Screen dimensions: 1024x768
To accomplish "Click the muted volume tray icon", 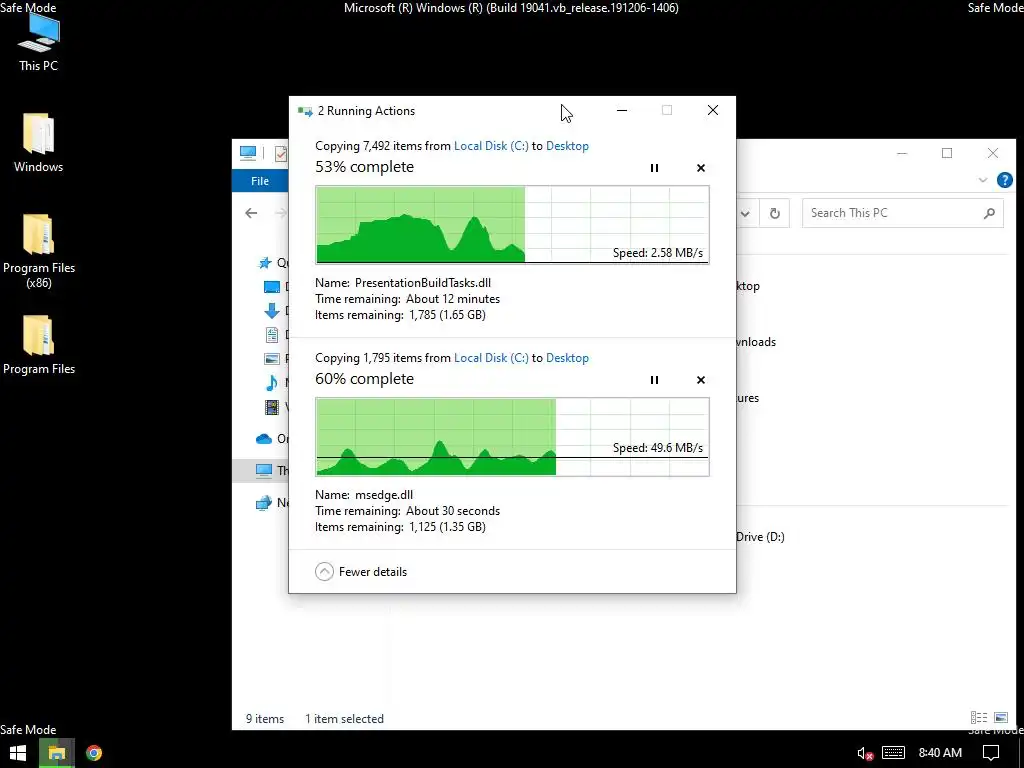I will pos(865,753).
